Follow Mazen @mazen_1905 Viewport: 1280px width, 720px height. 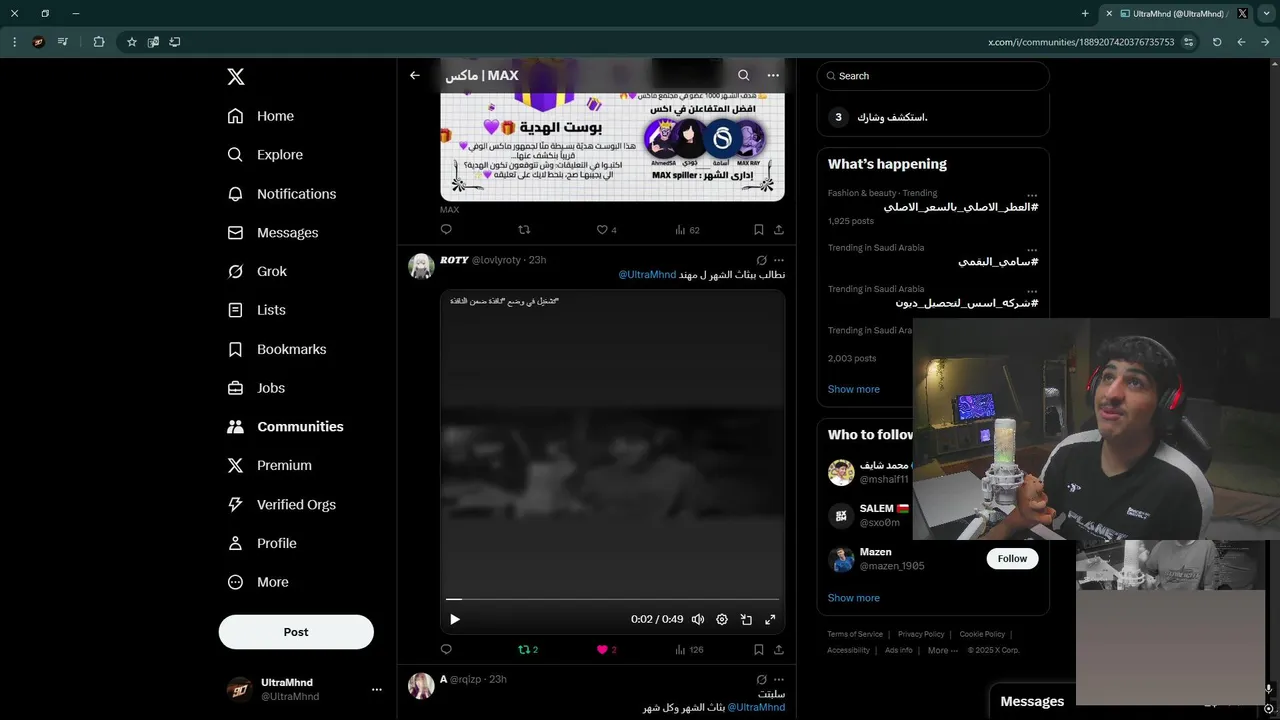(x=1012, y=559)
